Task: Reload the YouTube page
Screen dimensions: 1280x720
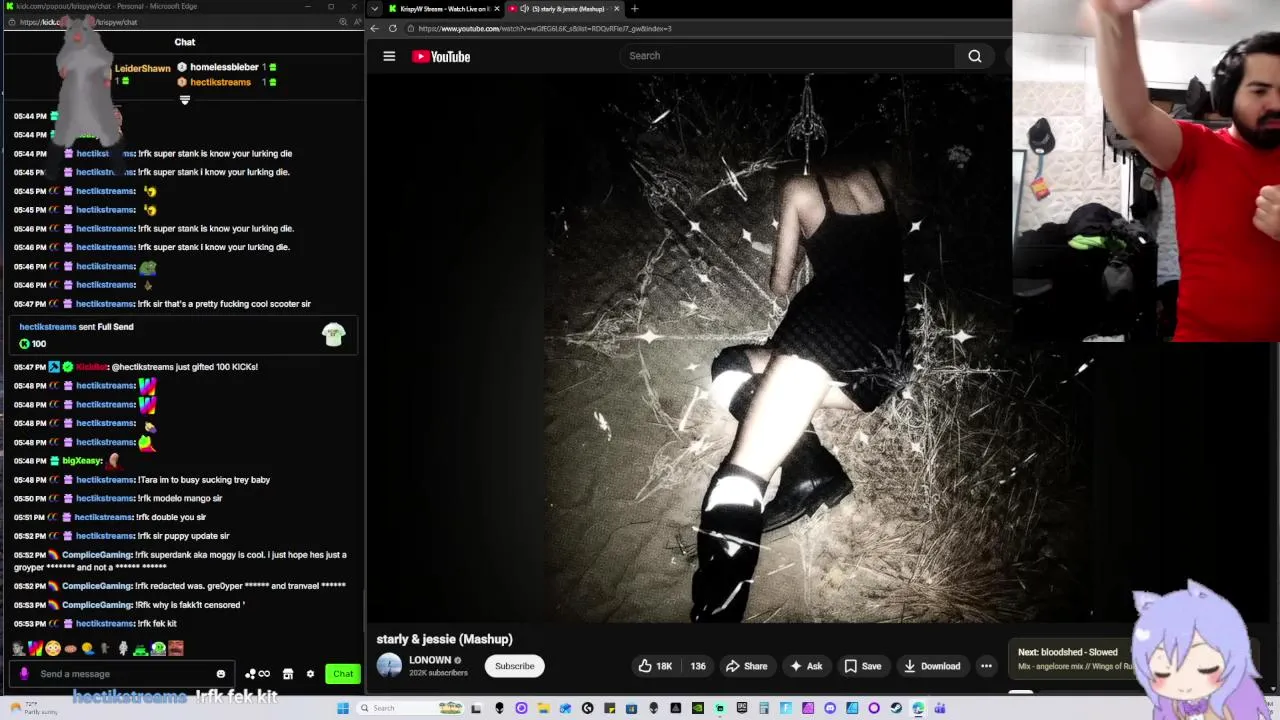Action: point(392,28)
